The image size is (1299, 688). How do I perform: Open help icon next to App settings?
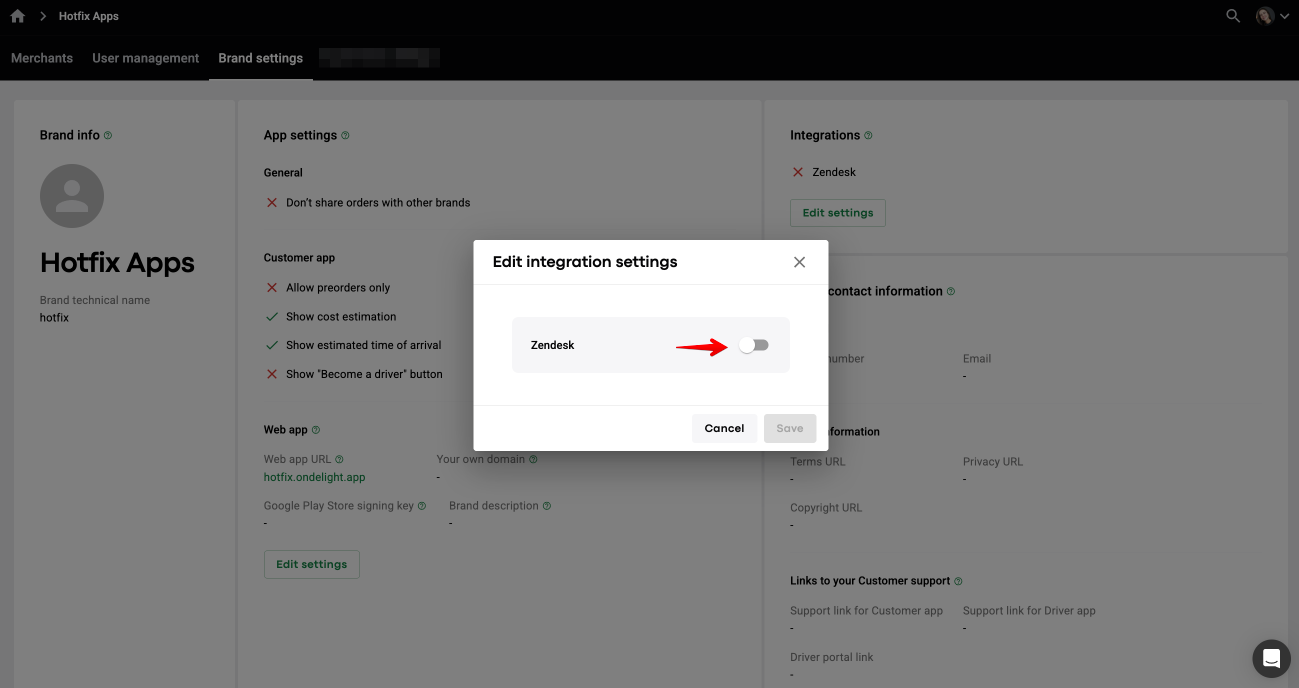point(345,135)
